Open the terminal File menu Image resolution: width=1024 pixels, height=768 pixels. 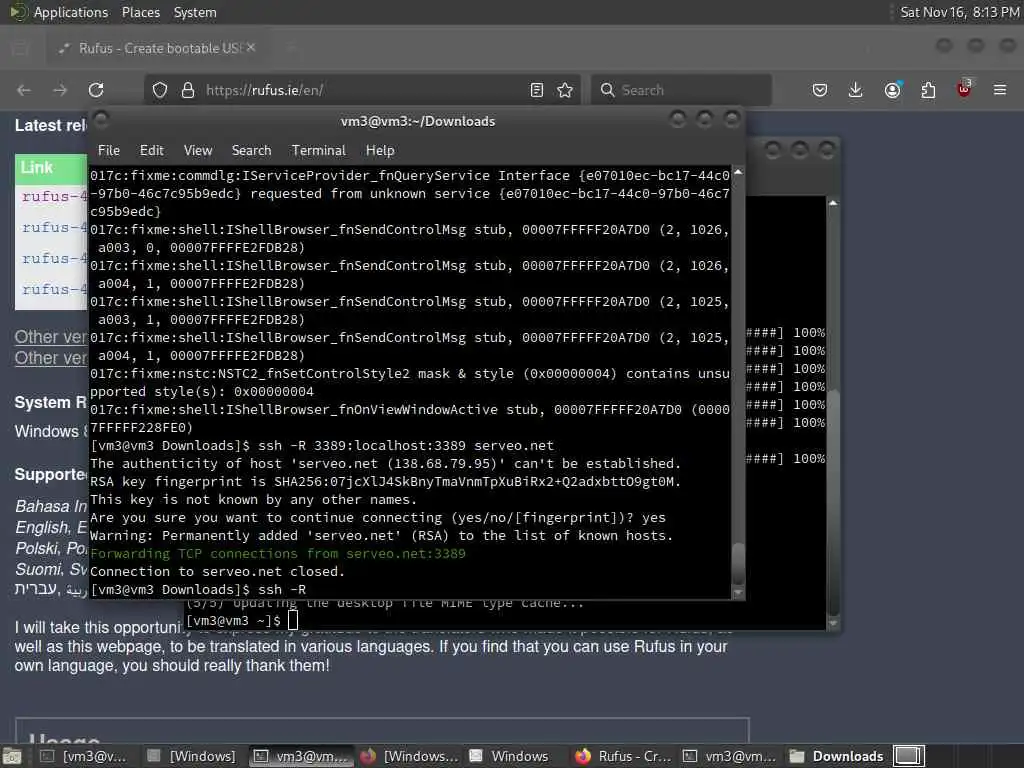tap(109, 150)
